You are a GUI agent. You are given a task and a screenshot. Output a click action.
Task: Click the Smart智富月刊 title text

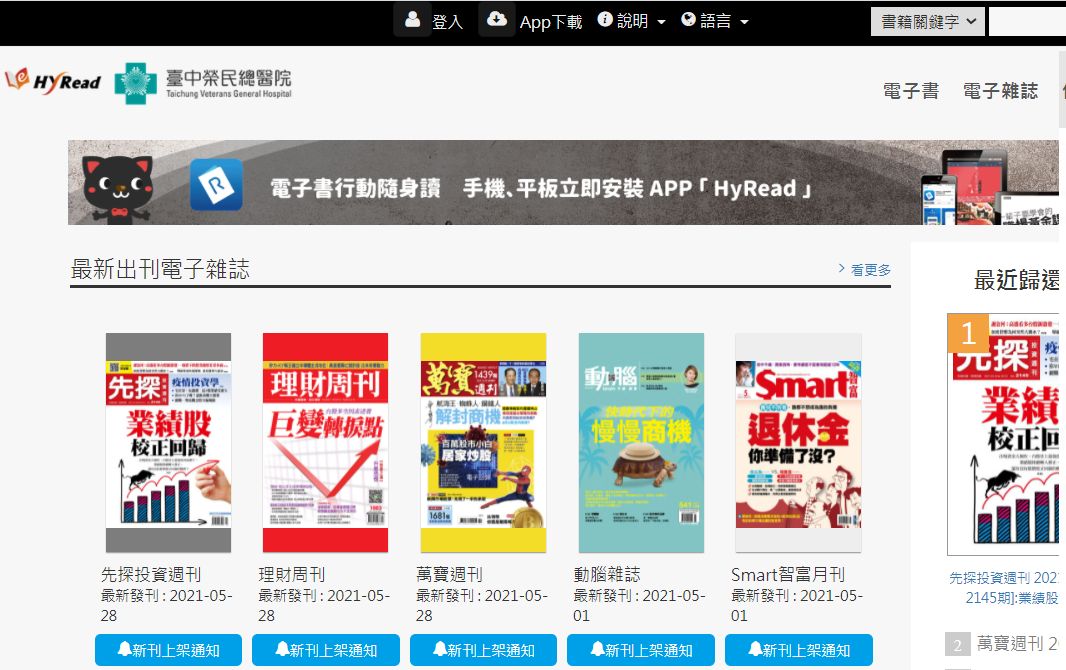pos(788,575)
